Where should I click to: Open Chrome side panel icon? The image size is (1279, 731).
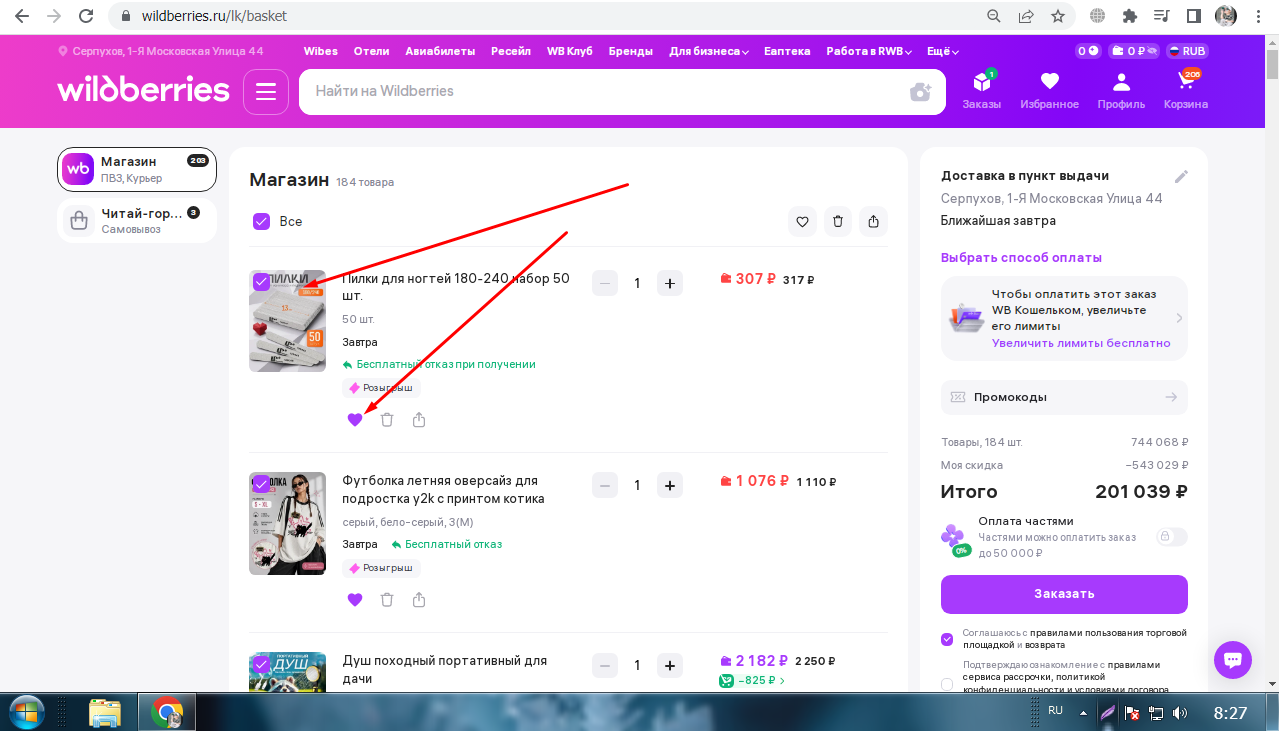[1193, 16]
